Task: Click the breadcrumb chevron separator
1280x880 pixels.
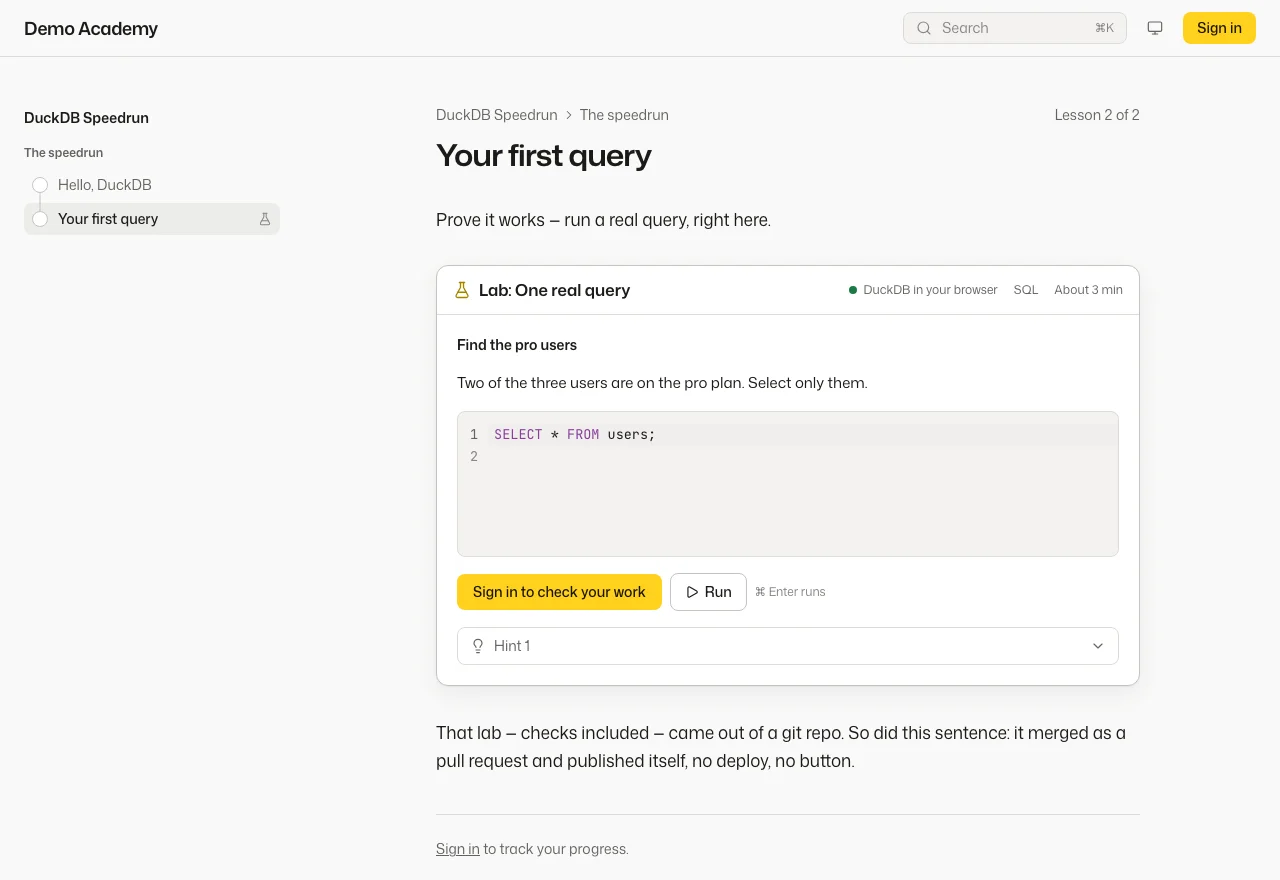Action: [569, 115]
